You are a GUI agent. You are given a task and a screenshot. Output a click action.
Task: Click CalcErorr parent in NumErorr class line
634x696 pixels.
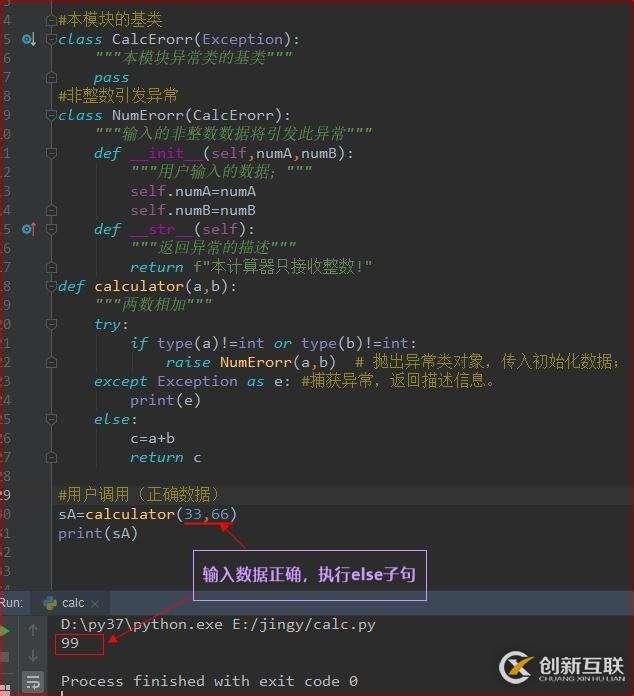click(x=233, y=115)
